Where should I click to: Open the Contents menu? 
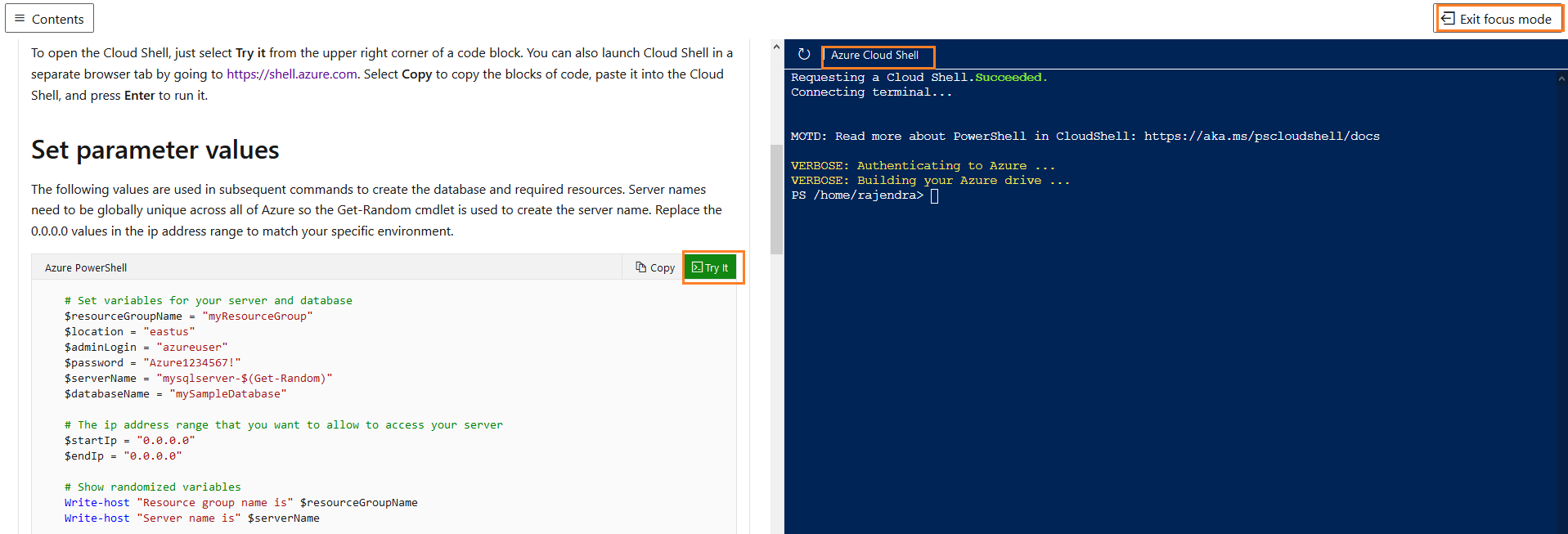49,18
